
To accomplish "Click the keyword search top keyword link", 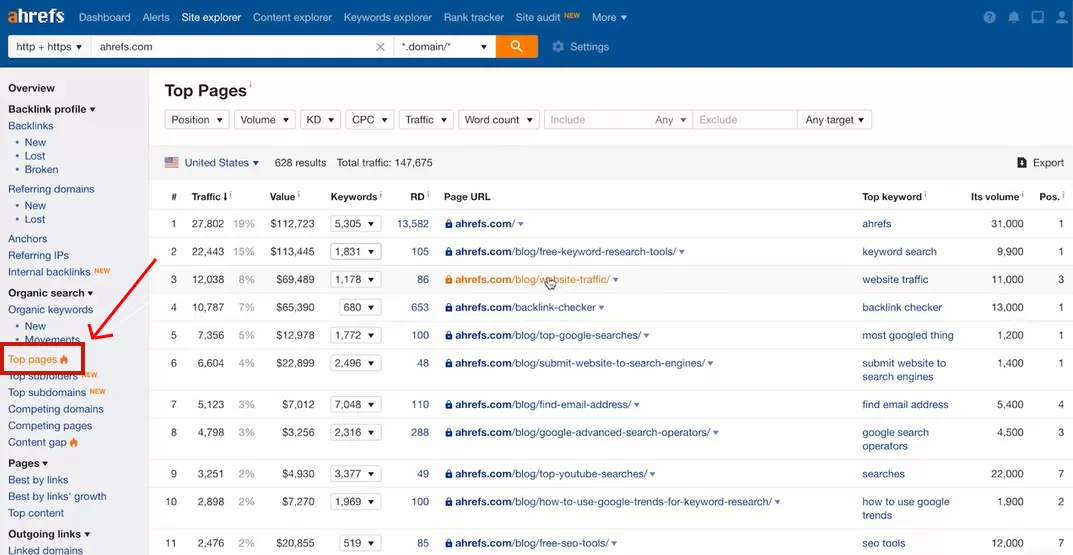I will 899,252.
